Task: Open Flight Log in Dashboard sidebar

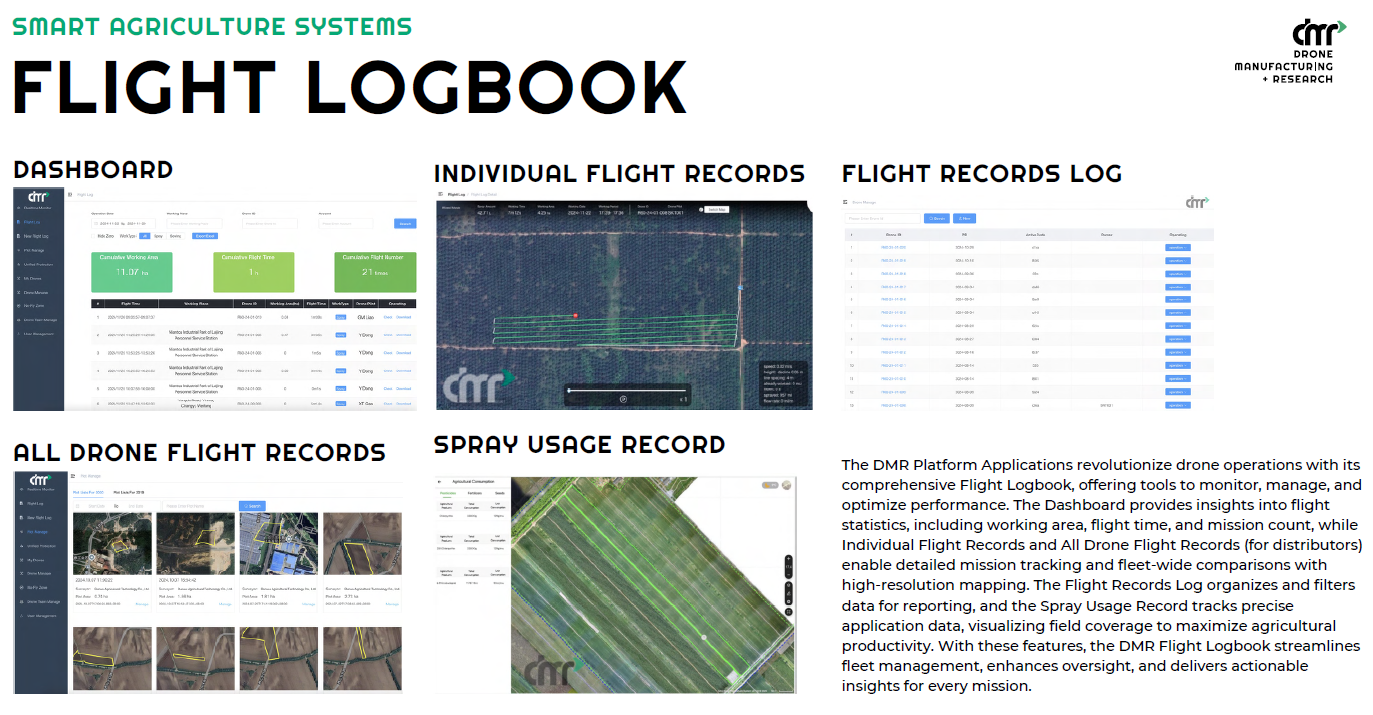Action: point(32,222)
